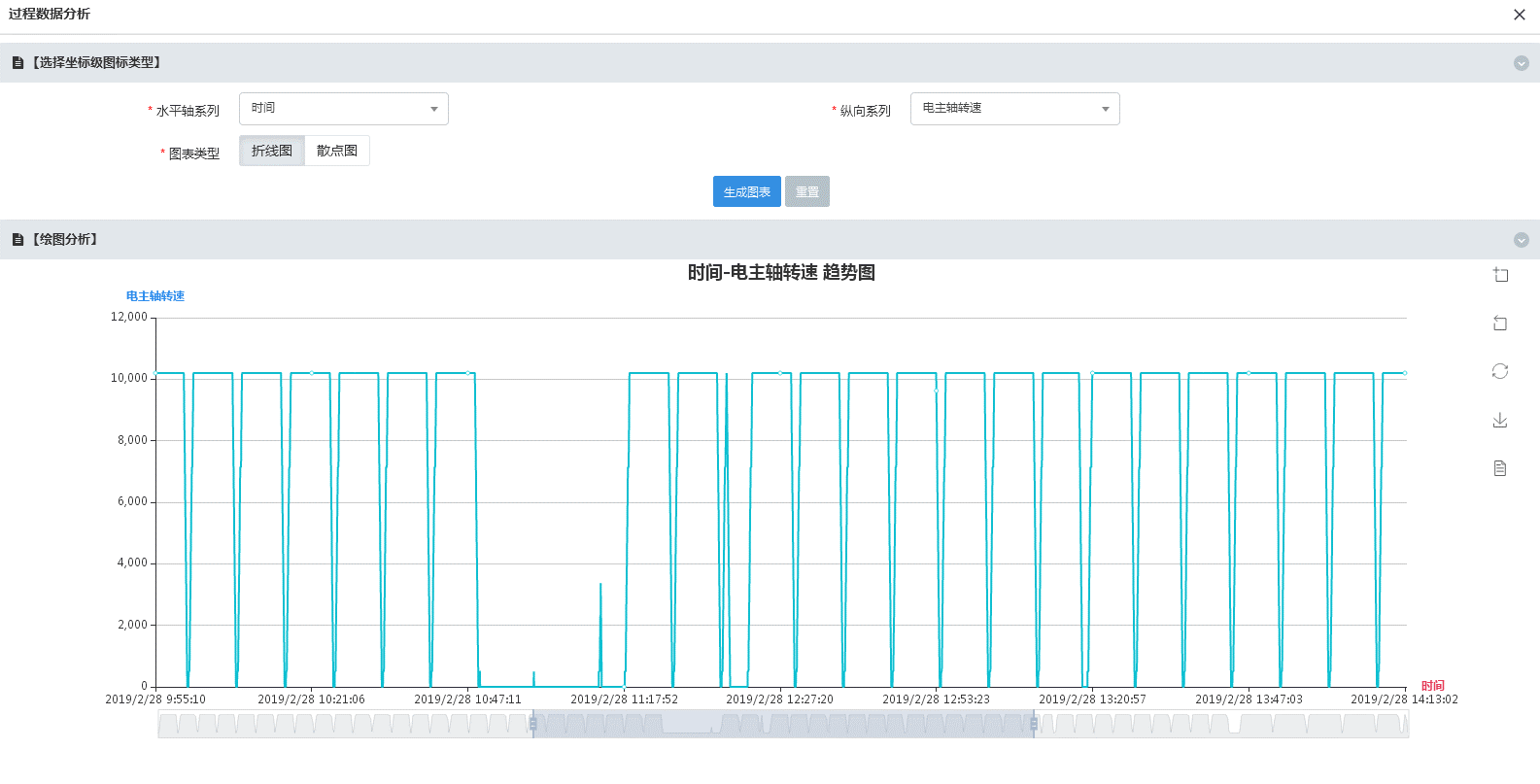The width and height of the screenshot is (1540, 784).
Task: Open the 水平轴系列 dropdown
Action: tap(343, 109)
